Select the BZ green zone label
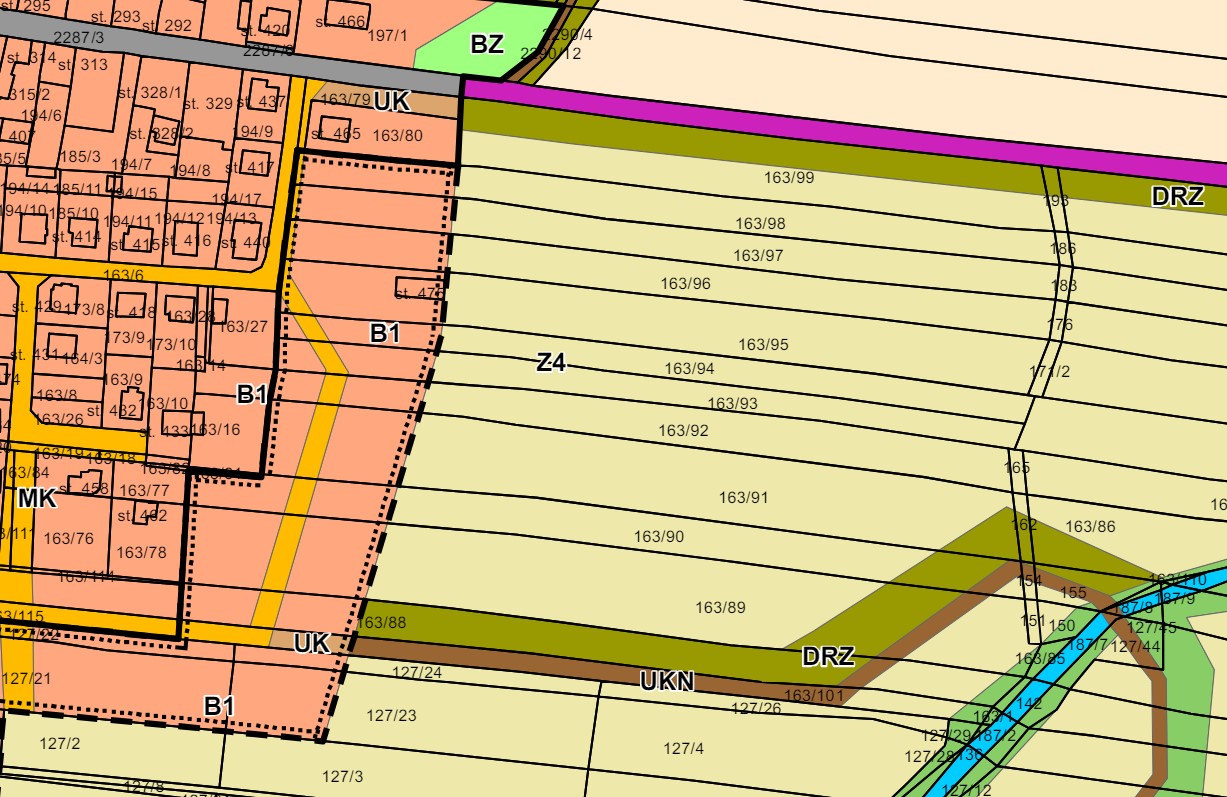This screenshot has height=797, width=1227. (487, 44)
